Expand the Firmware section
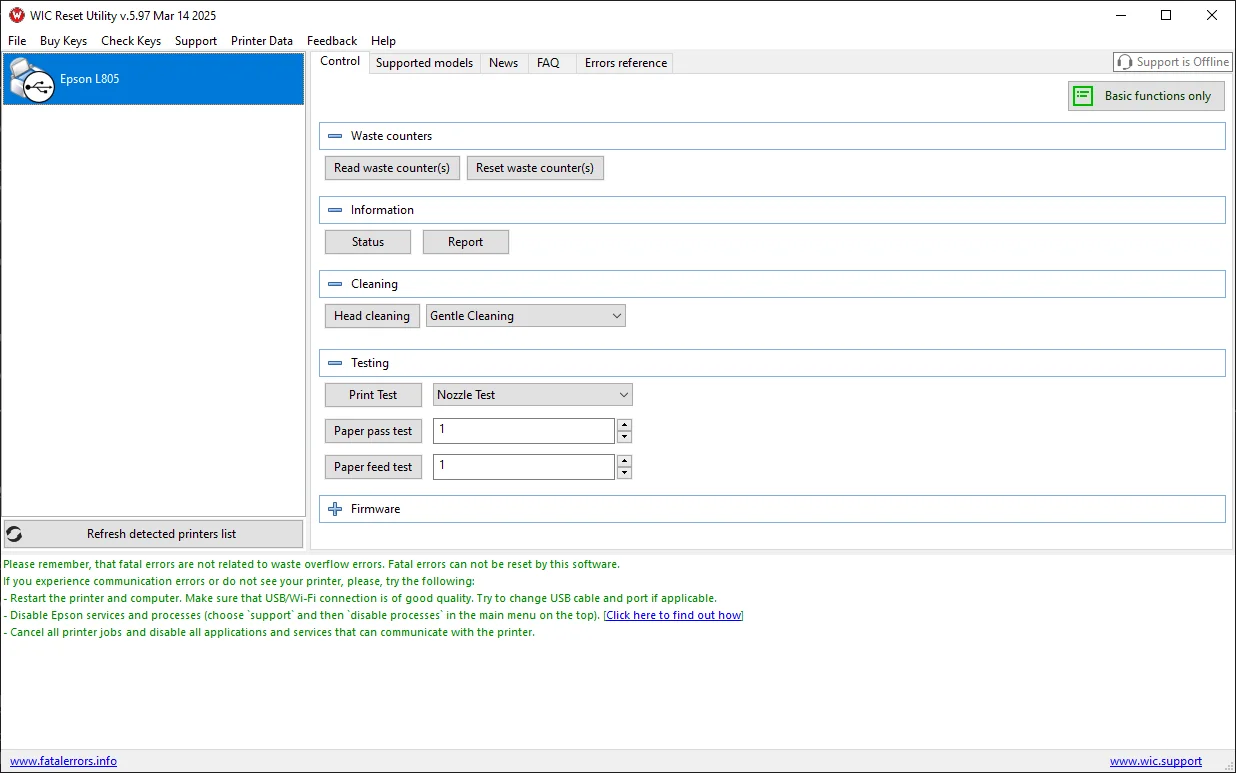Viewport: 1236px width, 773px height. tap(335, 509)
